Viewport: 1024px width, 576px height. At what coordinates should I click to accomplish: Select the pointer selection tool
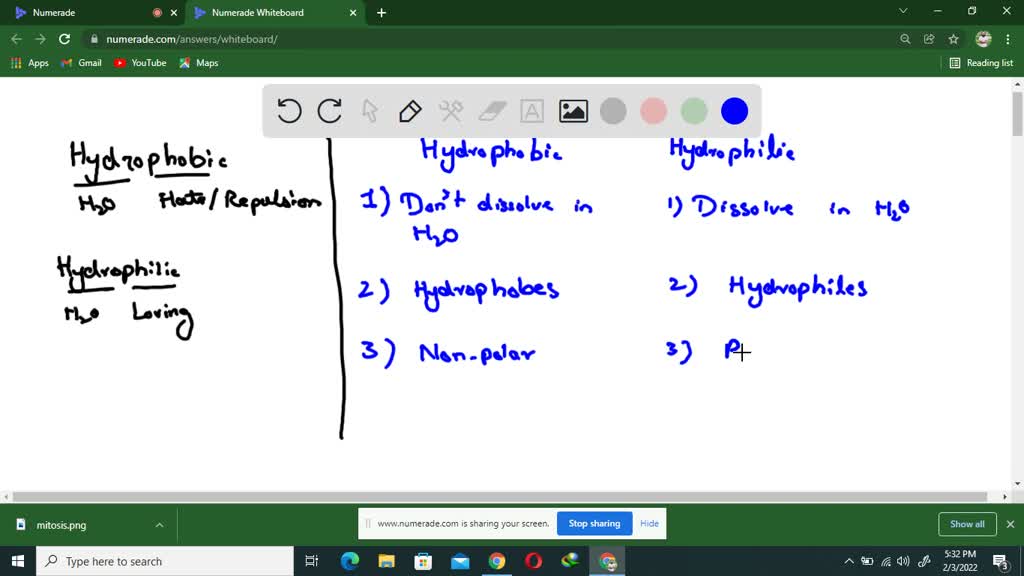pyautogui.click(x=370, y=111)
